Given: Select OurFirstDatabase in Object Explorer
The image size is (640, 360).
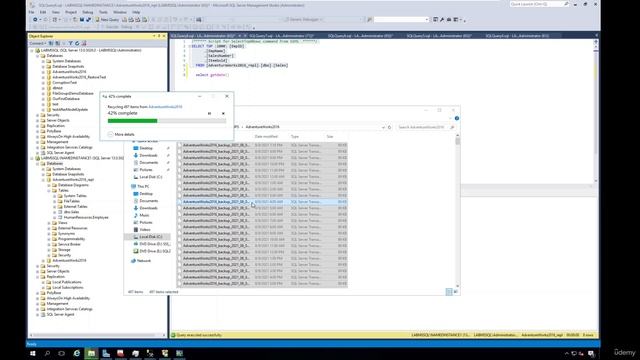Looking at the screenshot, I should coord(66,99).
